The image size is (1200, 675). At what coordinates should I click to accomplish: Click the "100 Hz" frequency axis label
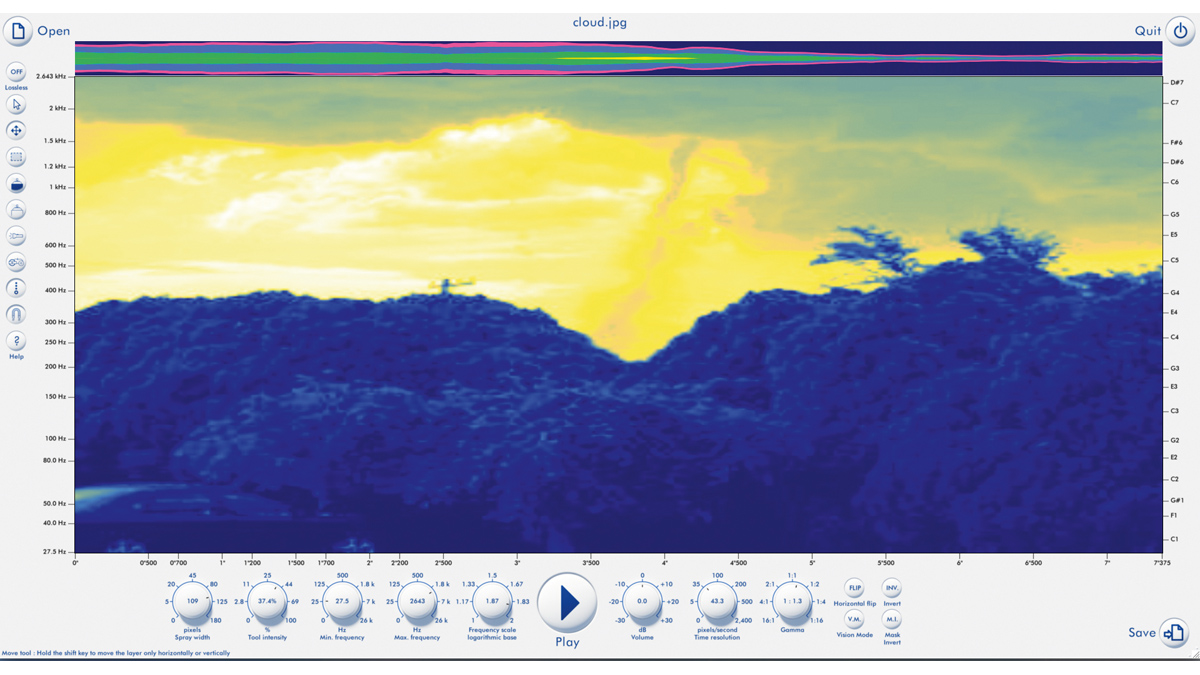[x=55, y=439]
